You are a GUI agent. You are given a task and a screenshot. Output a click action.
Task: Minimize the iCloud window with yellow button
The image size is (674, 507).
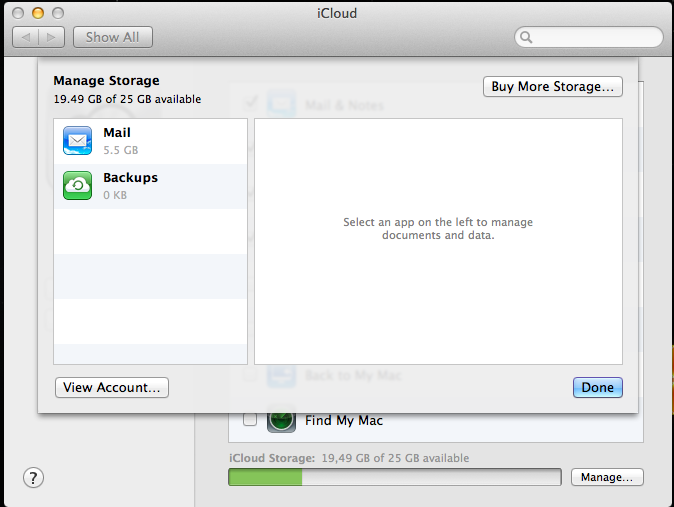38,13
